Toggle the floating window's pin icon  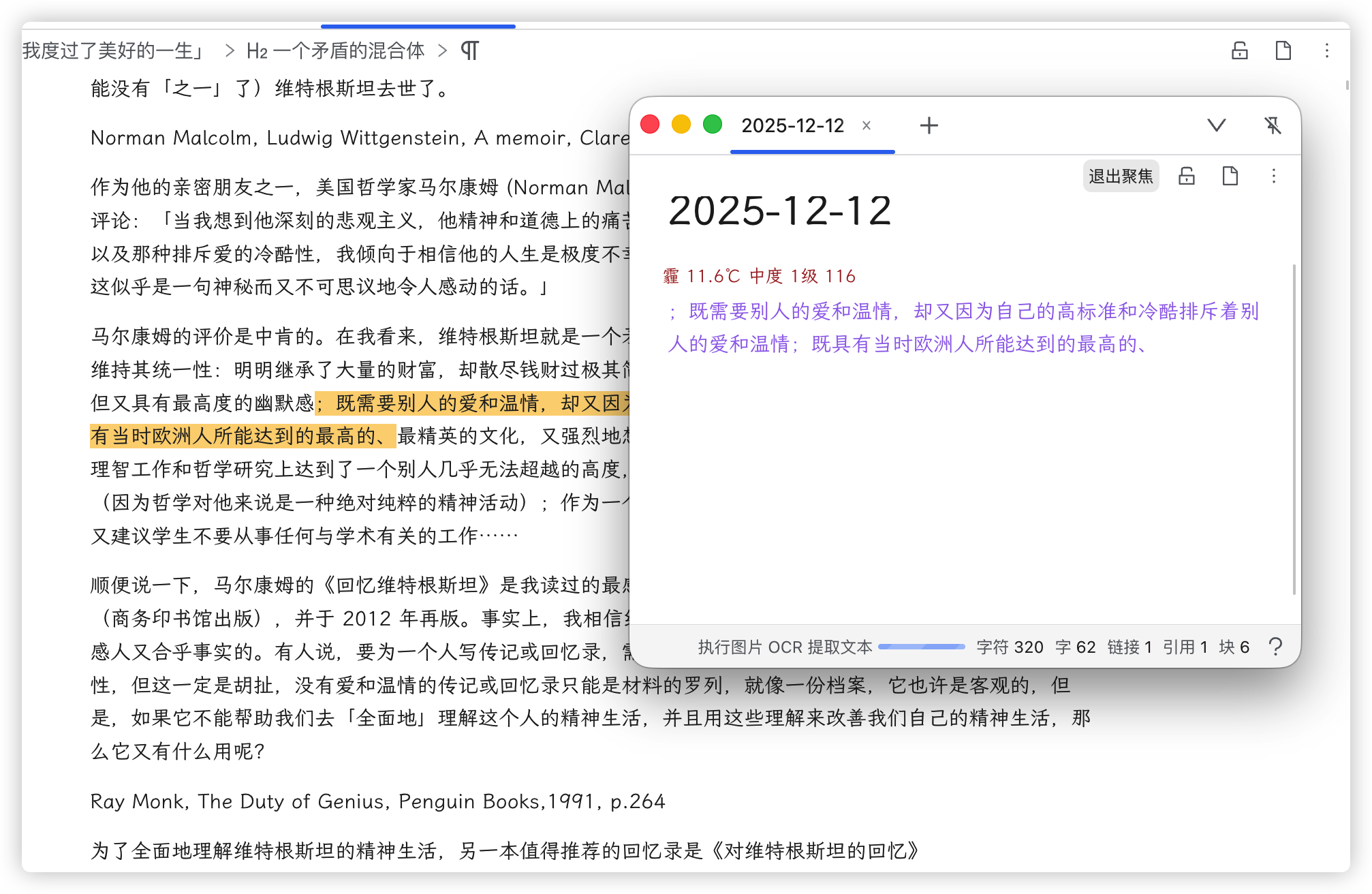point(1272,125)
